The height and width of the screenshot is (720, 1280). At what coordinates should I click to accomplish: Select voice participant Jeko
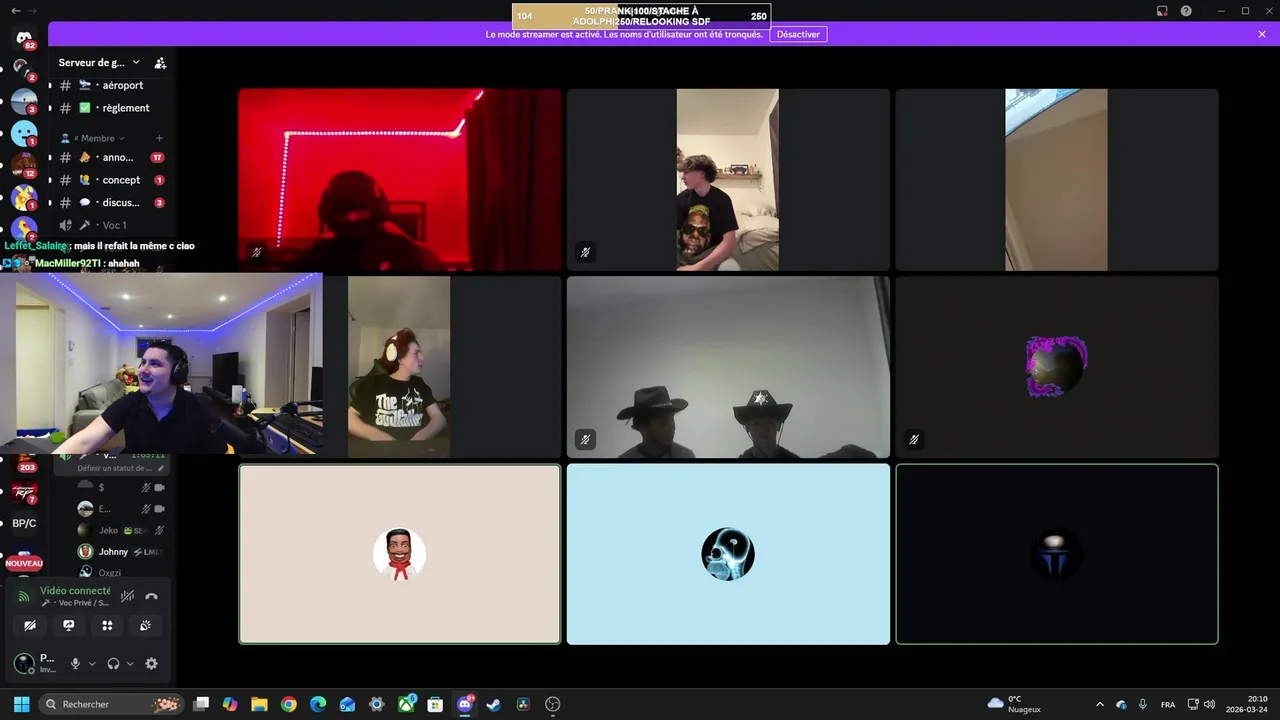click(x=120, y=530)
